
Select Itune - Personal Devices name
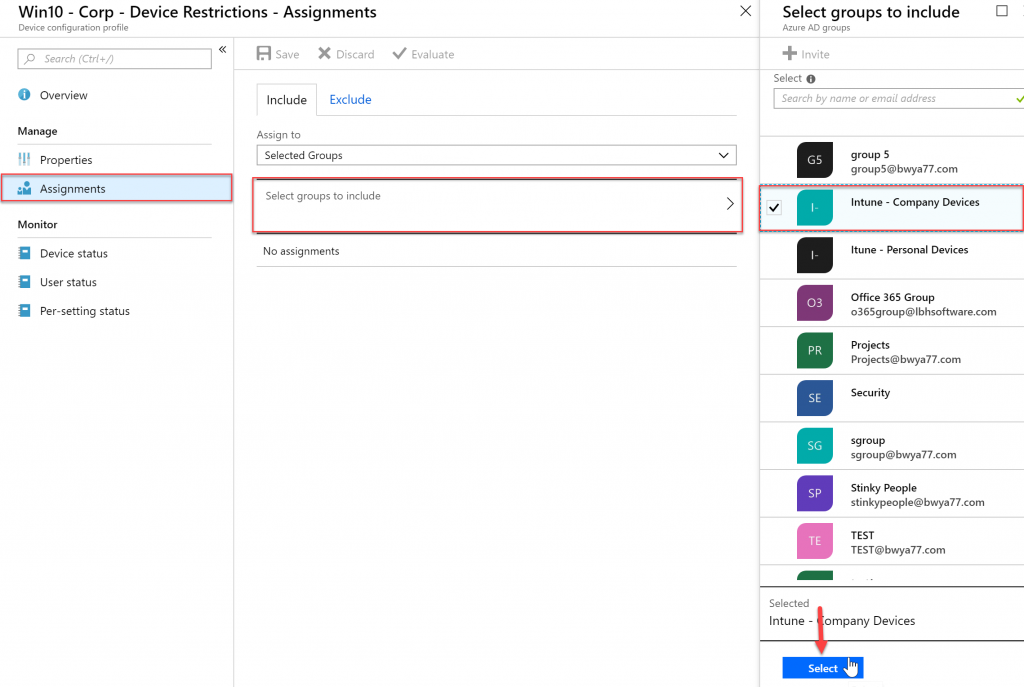[x=909, y=250]
